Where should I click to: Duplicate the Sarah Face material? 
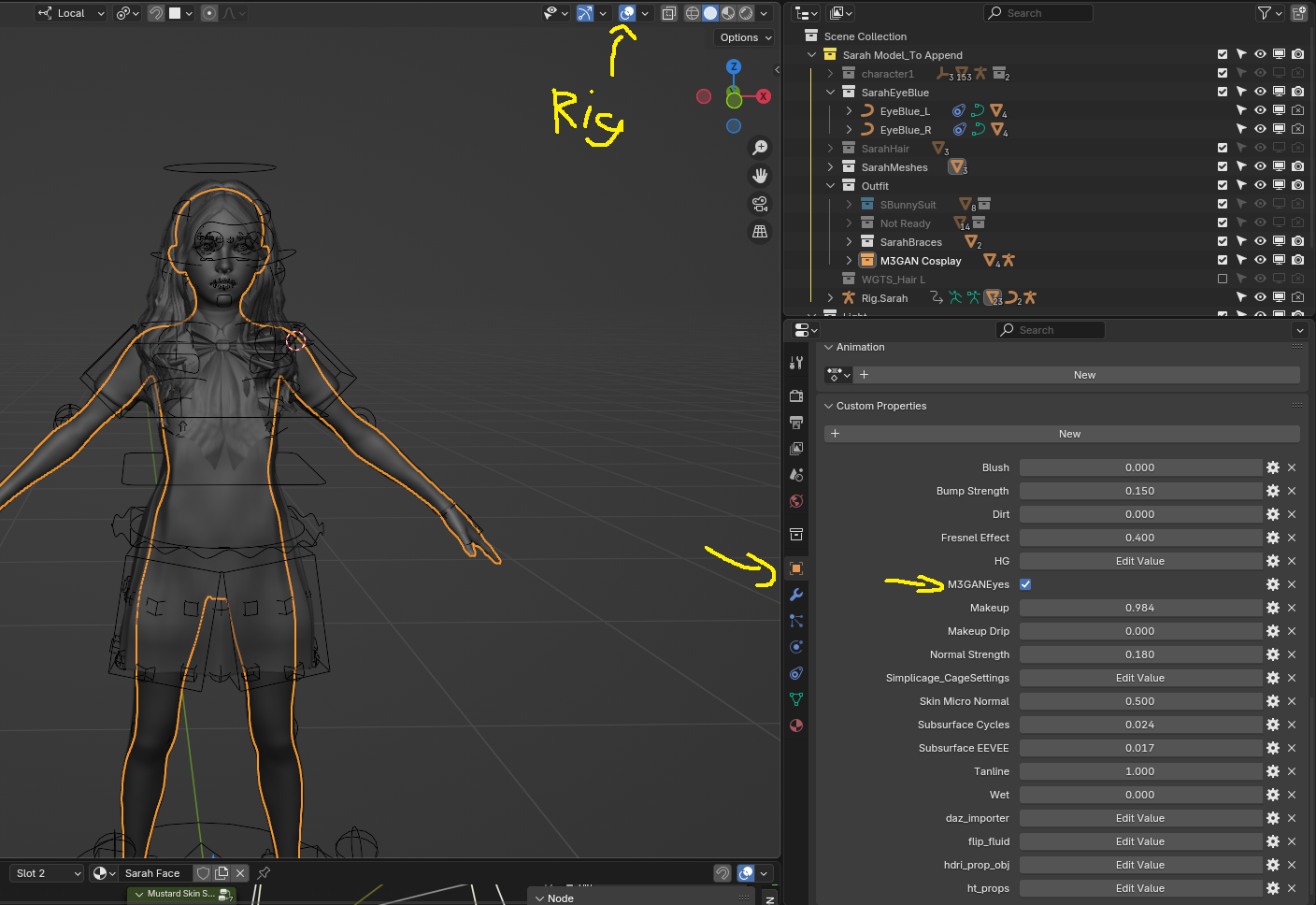[222, 873]
